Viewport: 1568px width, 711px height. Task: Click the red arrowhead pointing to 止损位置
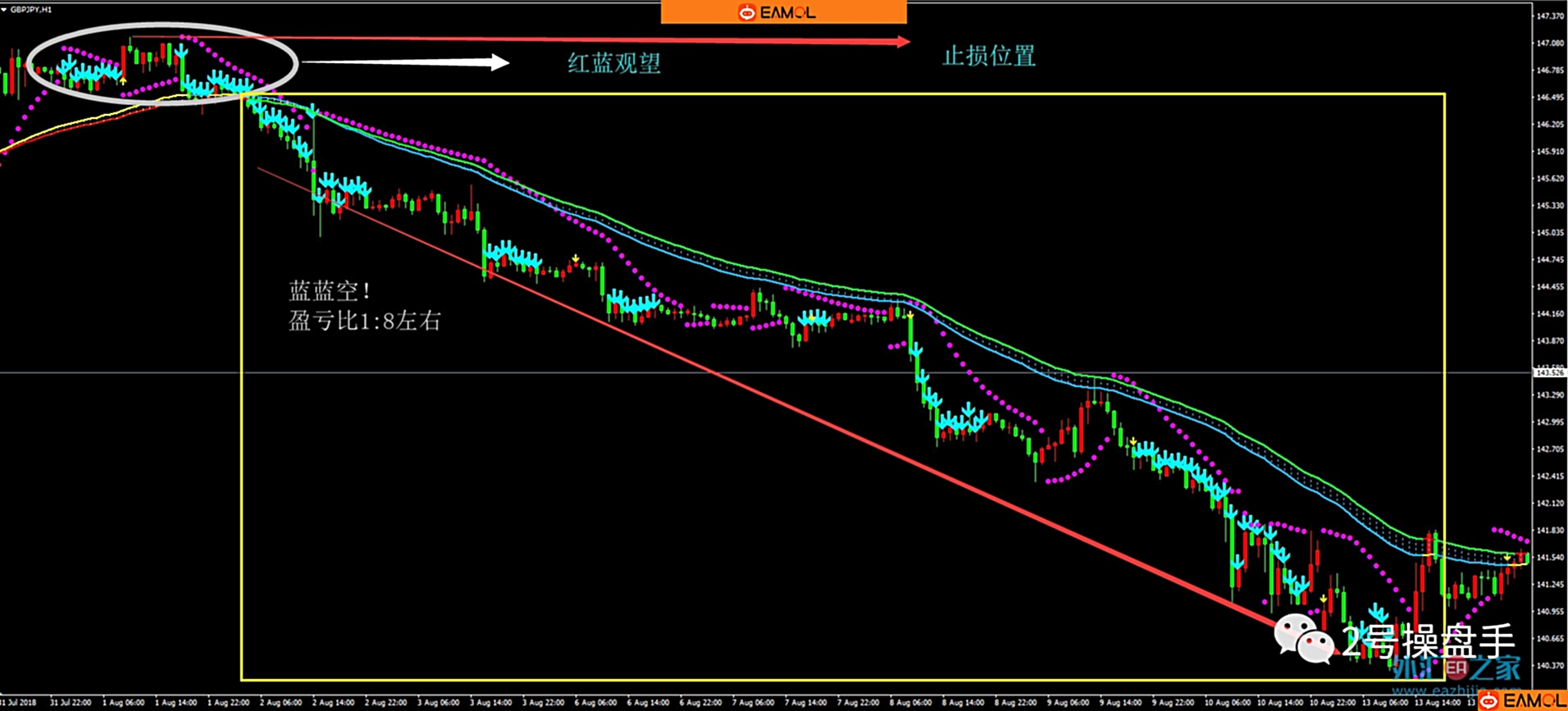tap(902, 41)
